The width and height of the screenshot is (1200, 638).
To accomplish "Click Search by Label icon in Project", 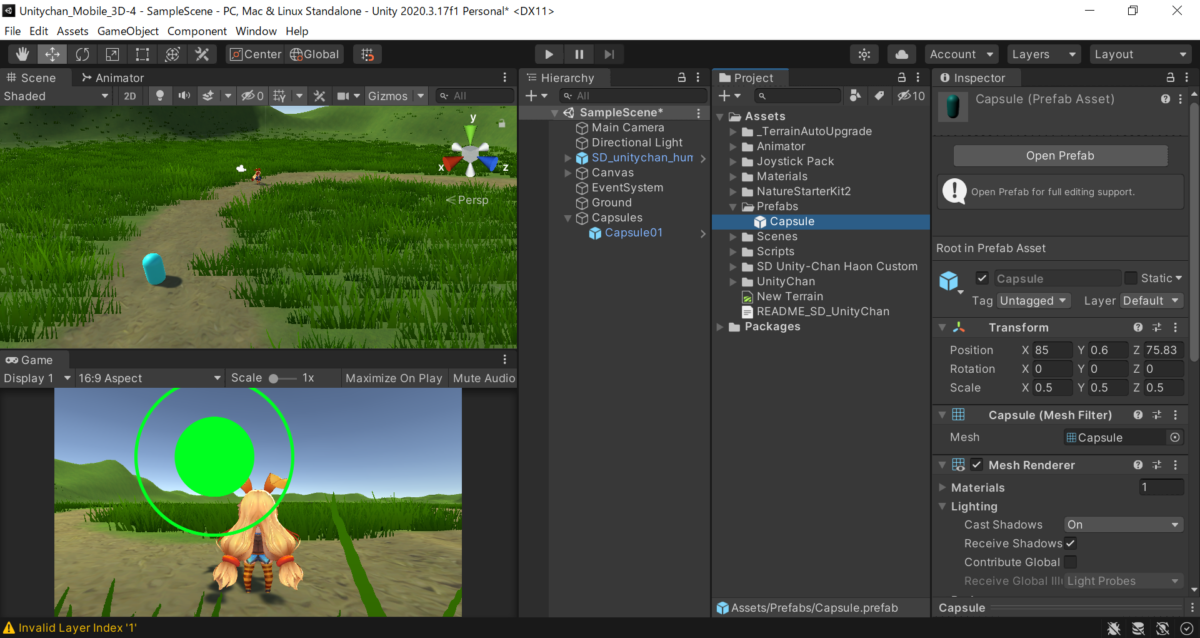I will pyautogui.click(x=879, y=96).
